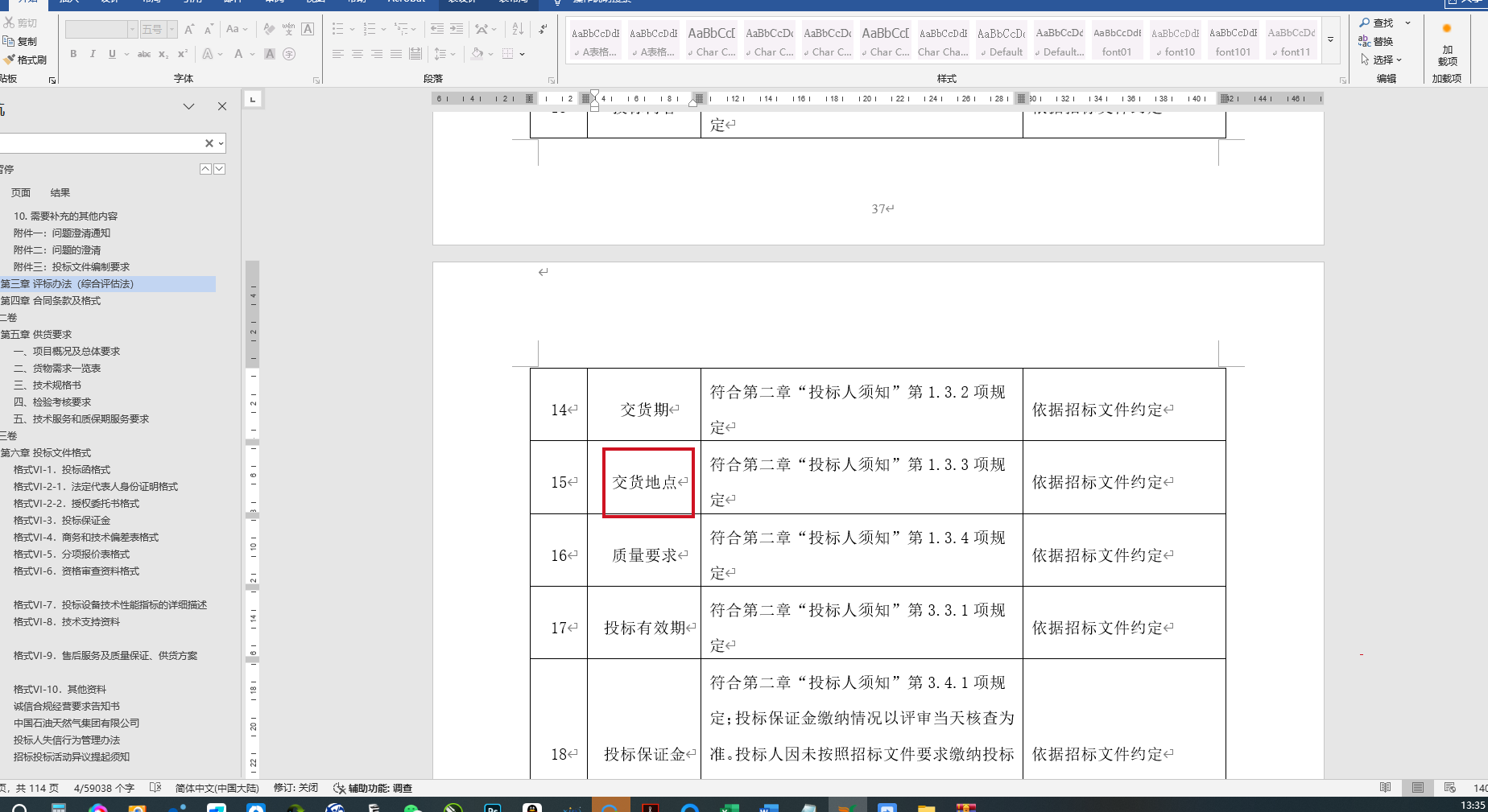
Task: Close the navigation pane
Action: pos(222,106)
